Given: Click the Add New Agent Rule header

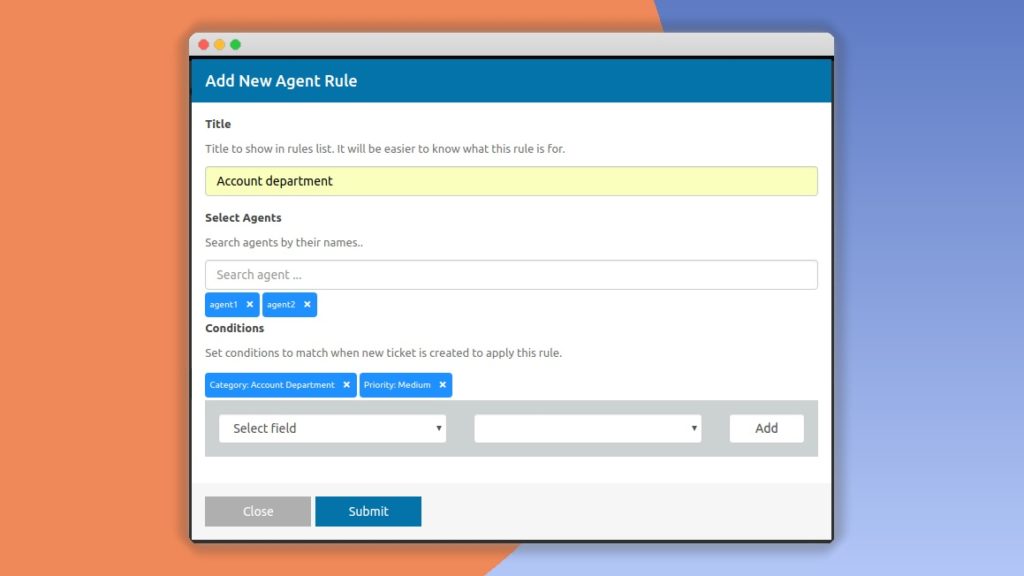Looking at the screenshot, I should 281,81.
